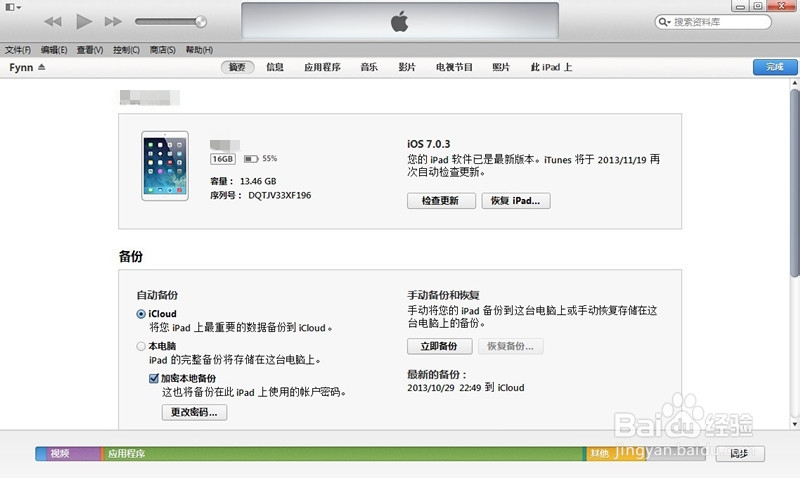Click the 恢复备份... button
Screen dimensions: 800x478
point(511,346)
